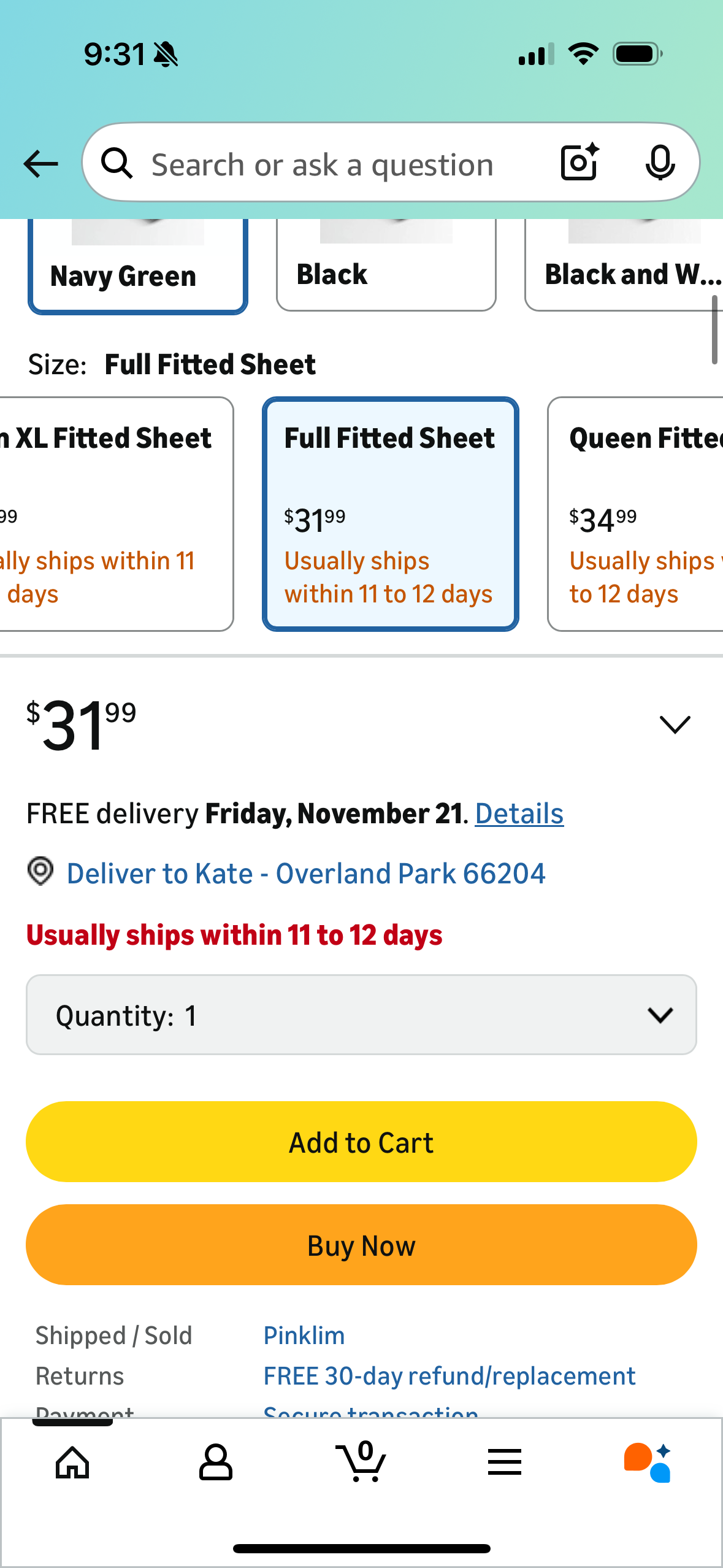Image resolution: width=723 pixels, height=1568 pixels.
Task: Select the Black color option
Action: click(386, 270)
